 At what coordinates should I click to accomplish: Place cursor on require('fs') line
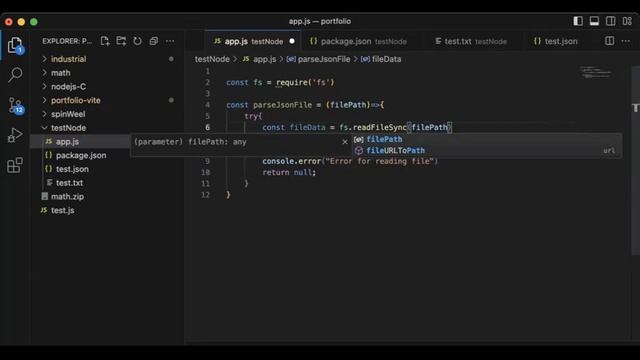(x=280, y=82)
